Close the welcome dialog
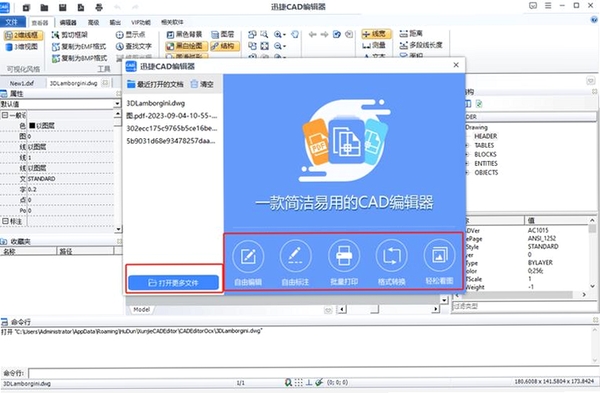This screenshot has width=600, height=393. (456, 65)
